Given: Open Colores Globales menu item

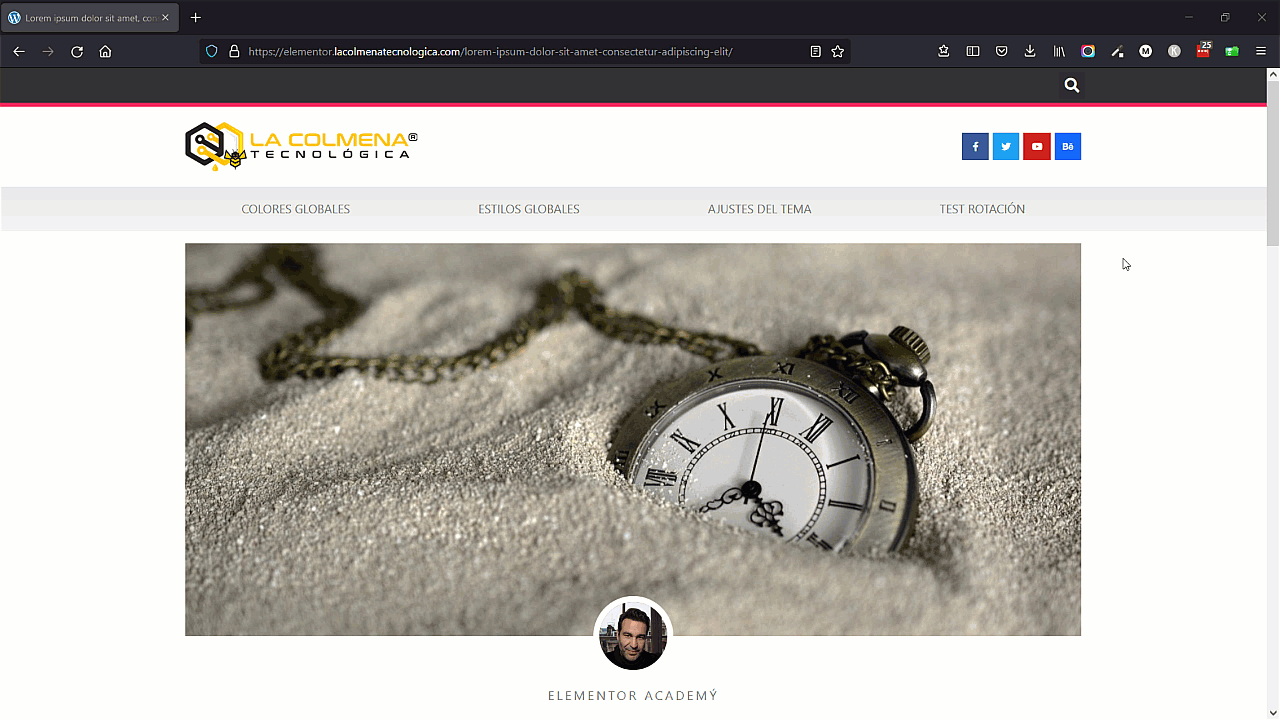Looking at the screenshot, I should pyautogui.click(x=295, y=209).
